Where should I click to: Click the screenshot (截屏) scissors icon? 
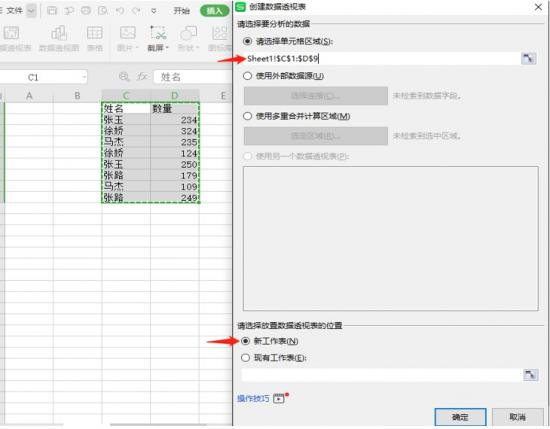coord(158,33)
